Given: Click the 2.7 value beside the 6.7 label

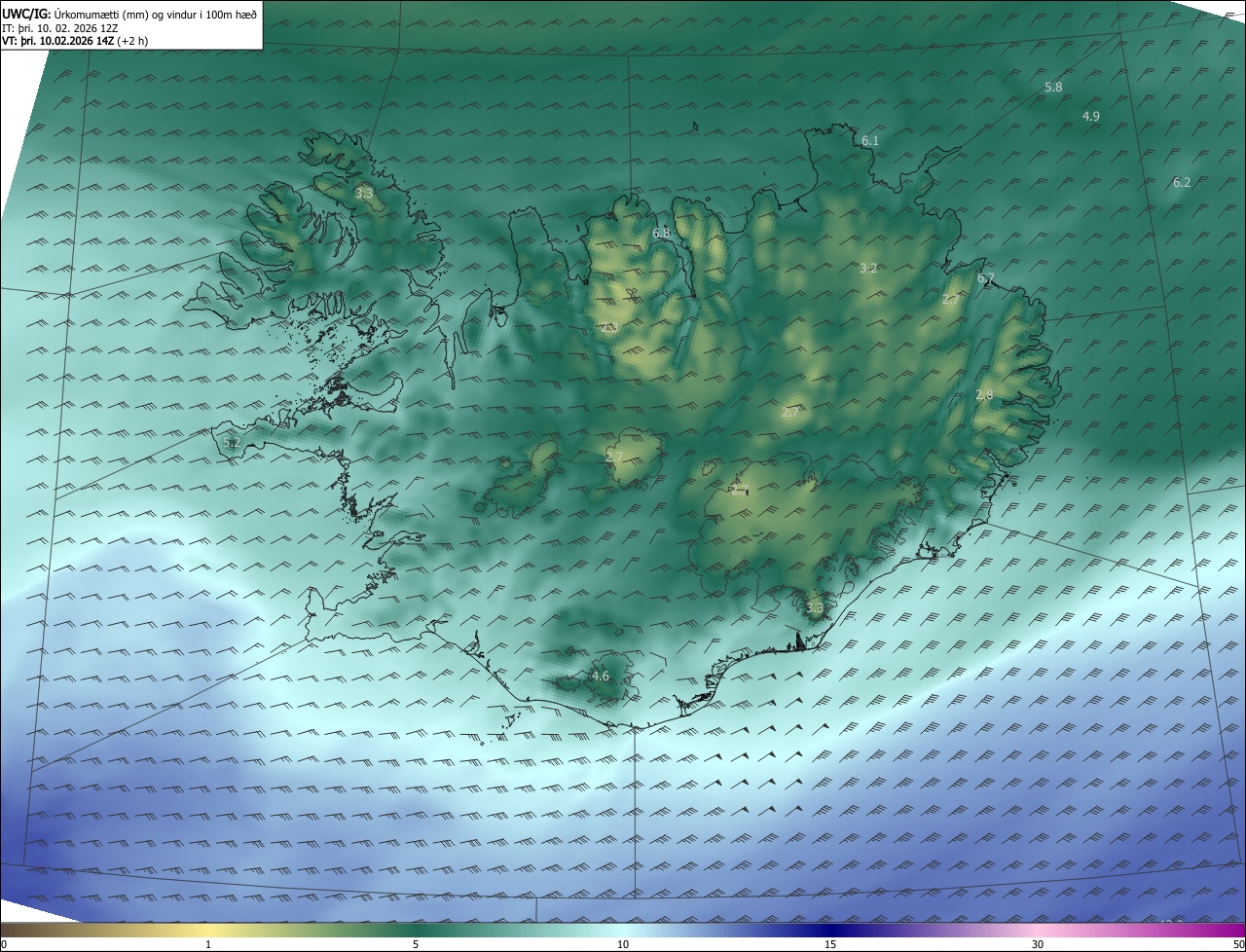Looking at the screenshot, I should (950, 300).
